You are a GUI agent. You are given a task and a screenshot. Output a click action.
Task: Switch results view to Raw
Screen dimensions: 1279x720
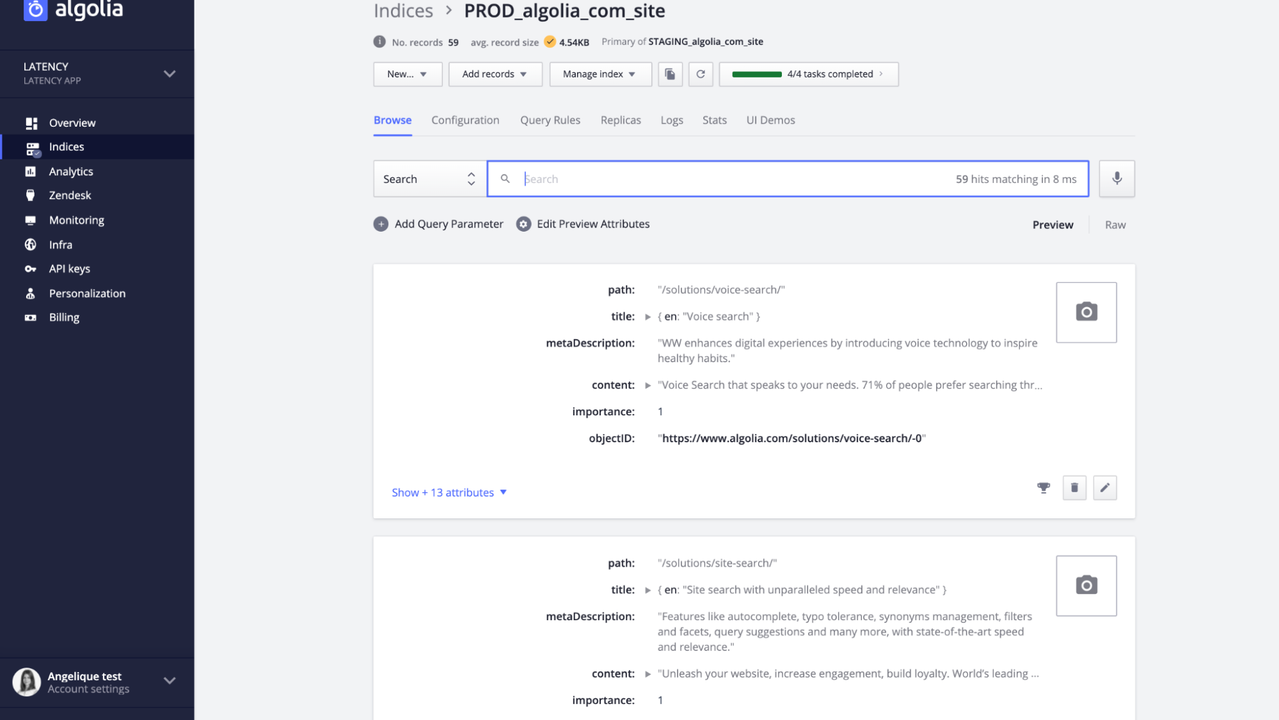pos(1115,225)
